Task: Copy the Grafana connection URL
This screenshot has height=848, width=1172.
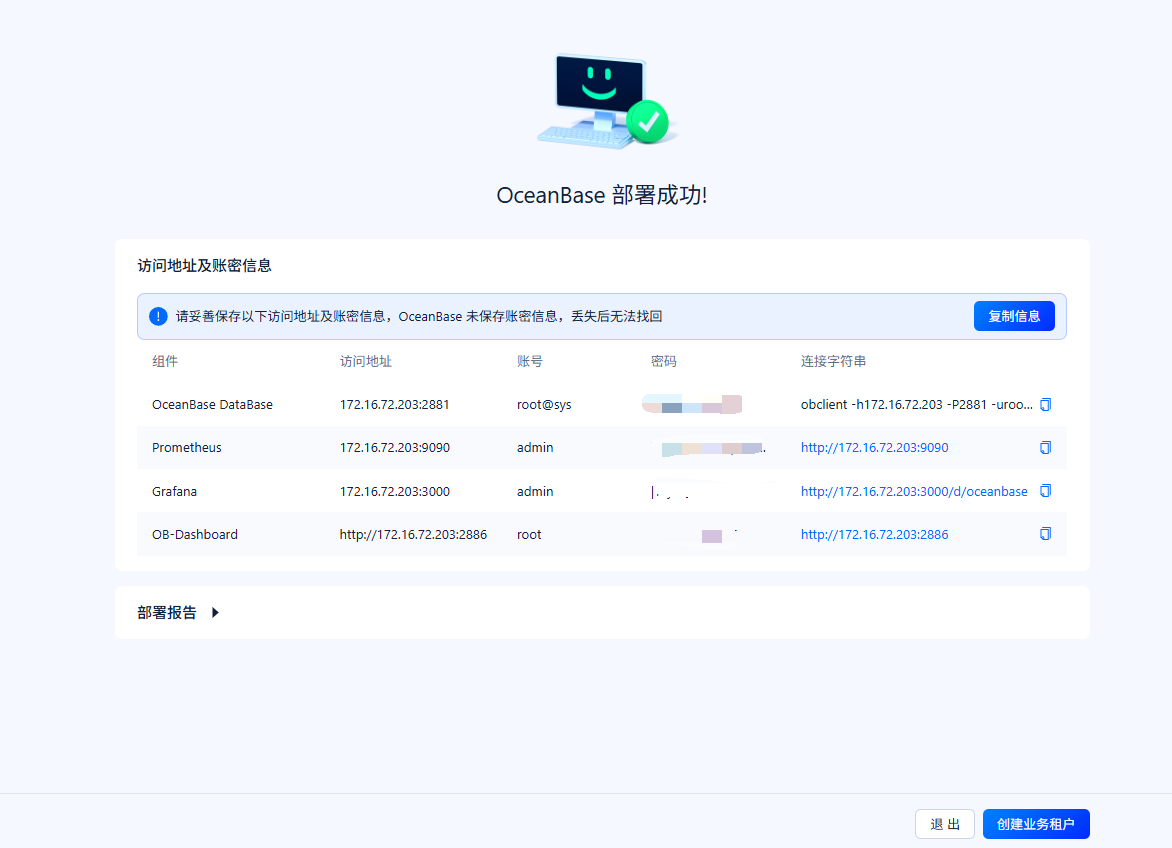Action: click(1046, 491)
